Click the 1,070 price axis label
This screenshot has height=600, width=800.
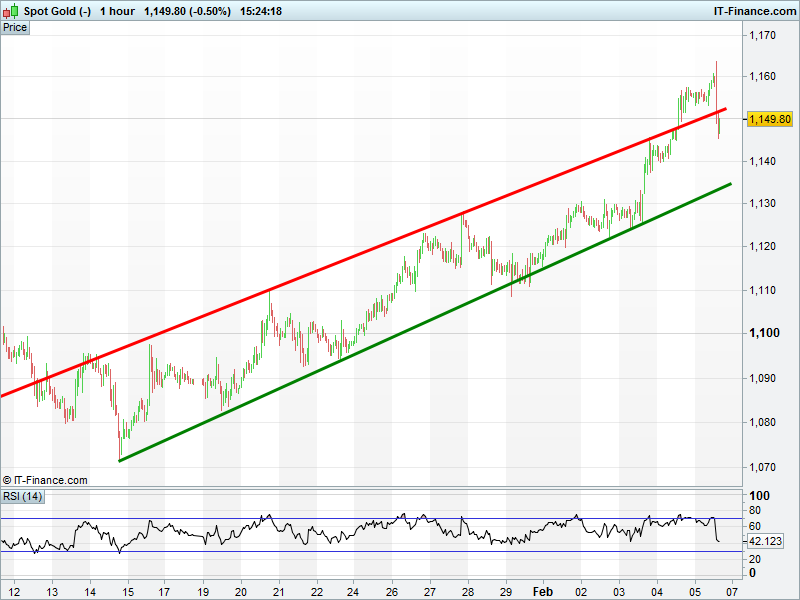[x=763, y=467]
